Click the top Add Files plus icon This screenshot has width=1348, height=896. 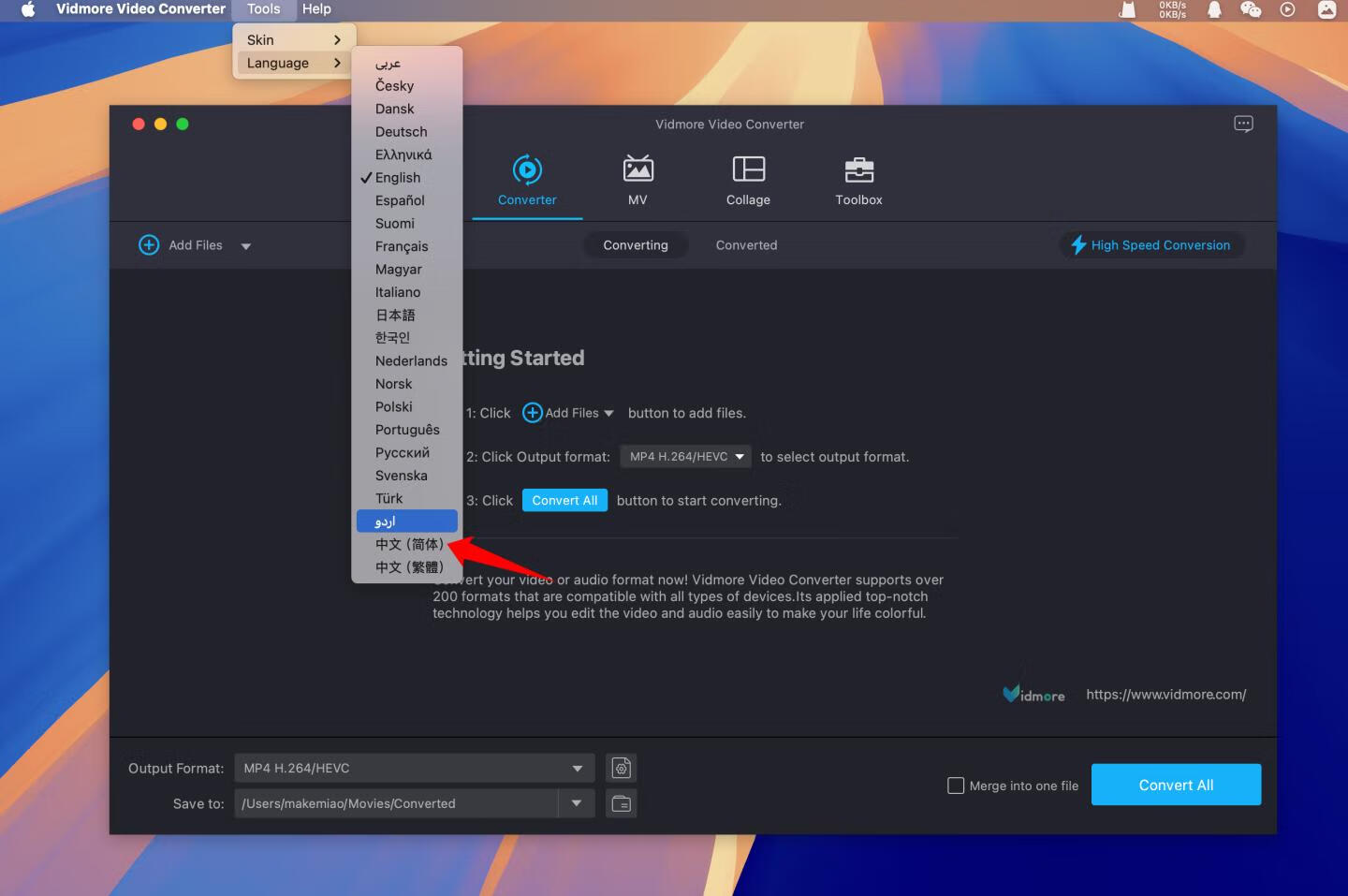[x=149, y=245]
